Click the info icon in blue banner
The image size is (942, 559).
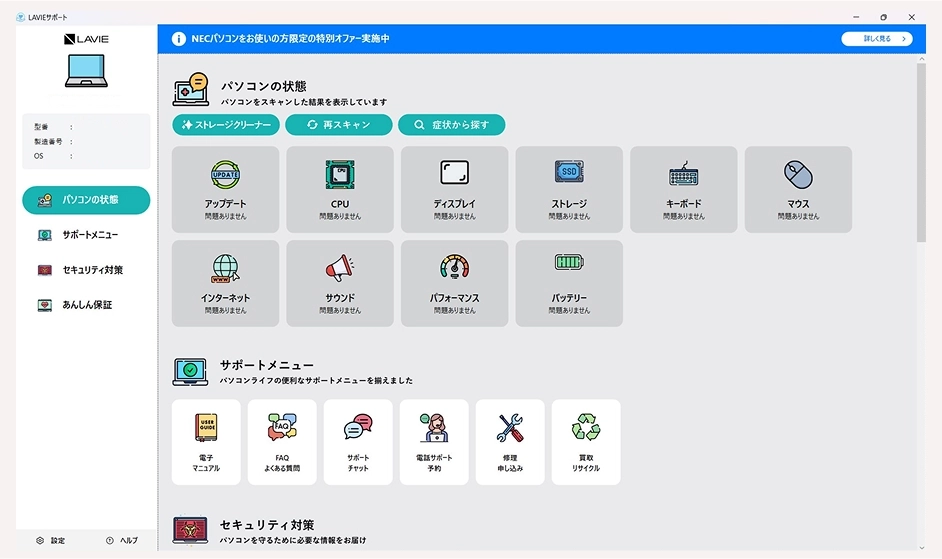[178, 38]
